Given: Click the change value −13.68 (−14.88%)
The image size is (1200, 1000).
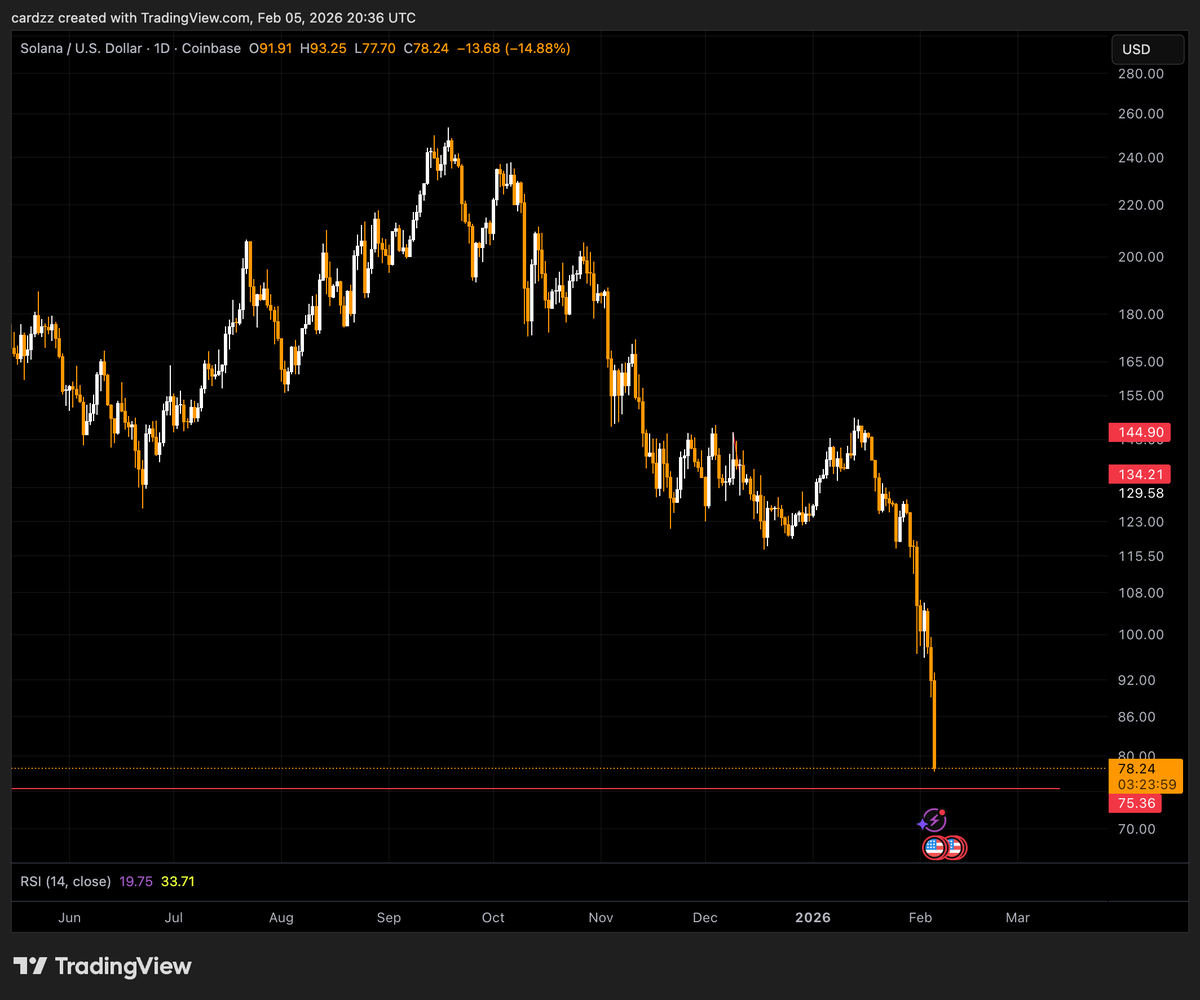Looking at the screenshot, I should pyautogui.click(x=513, y=48).
